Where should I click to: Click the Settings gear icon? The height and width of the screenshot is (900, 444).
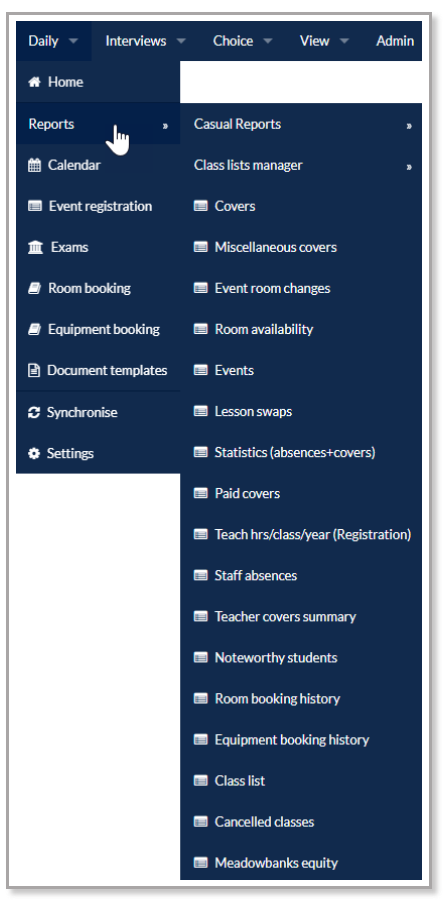[34, 453]
